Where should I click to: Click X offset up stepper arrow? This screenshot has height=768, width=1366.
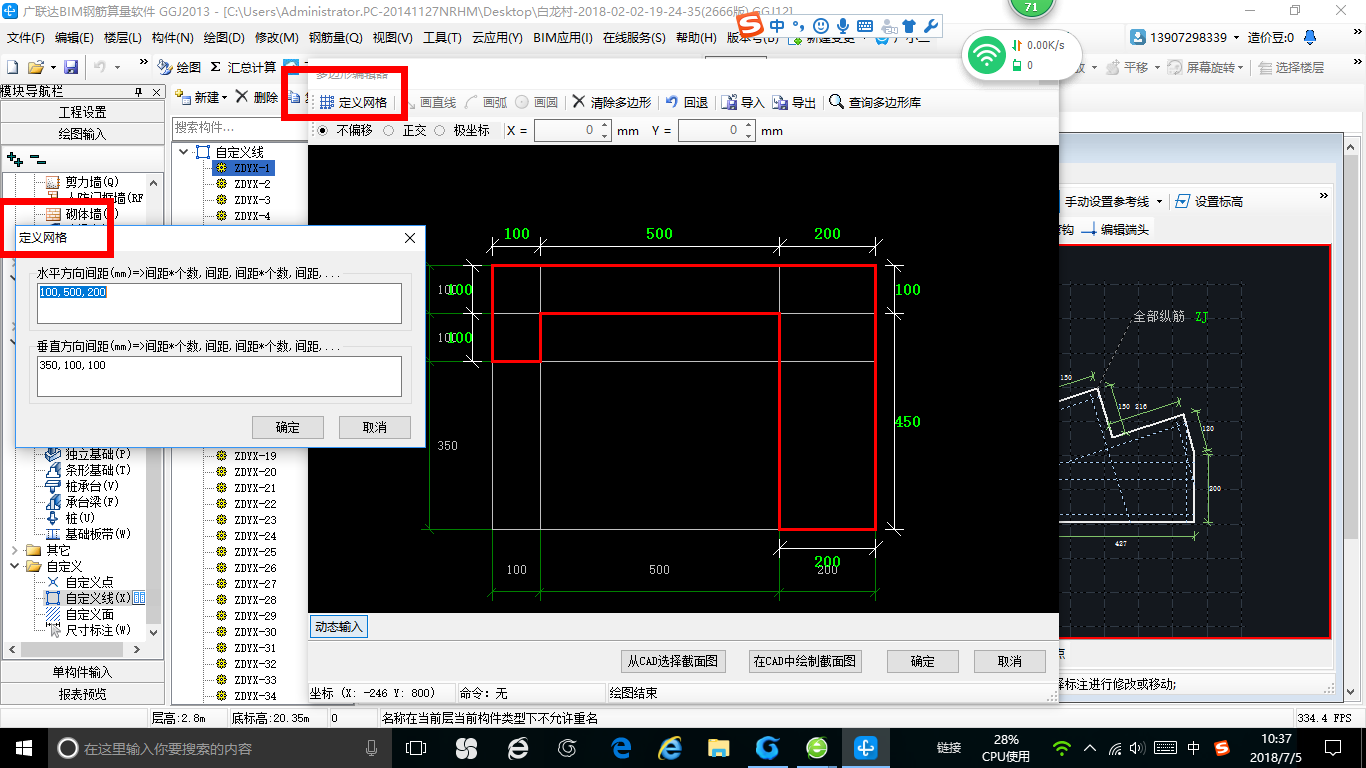(604, 126)
